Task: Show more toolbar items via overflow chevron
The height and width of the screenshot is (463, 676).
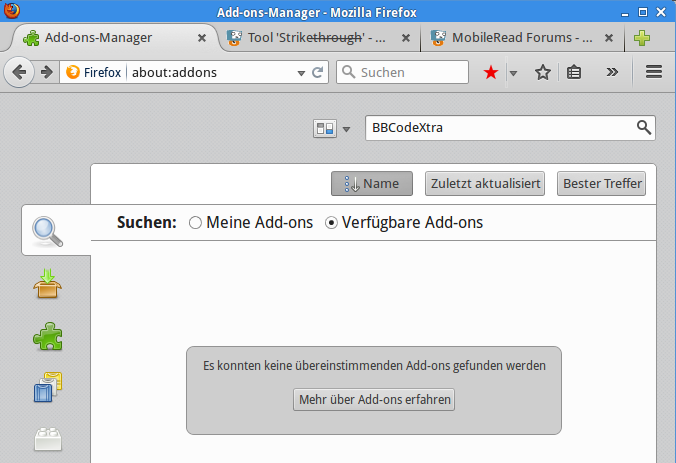Action: point(612,72)
